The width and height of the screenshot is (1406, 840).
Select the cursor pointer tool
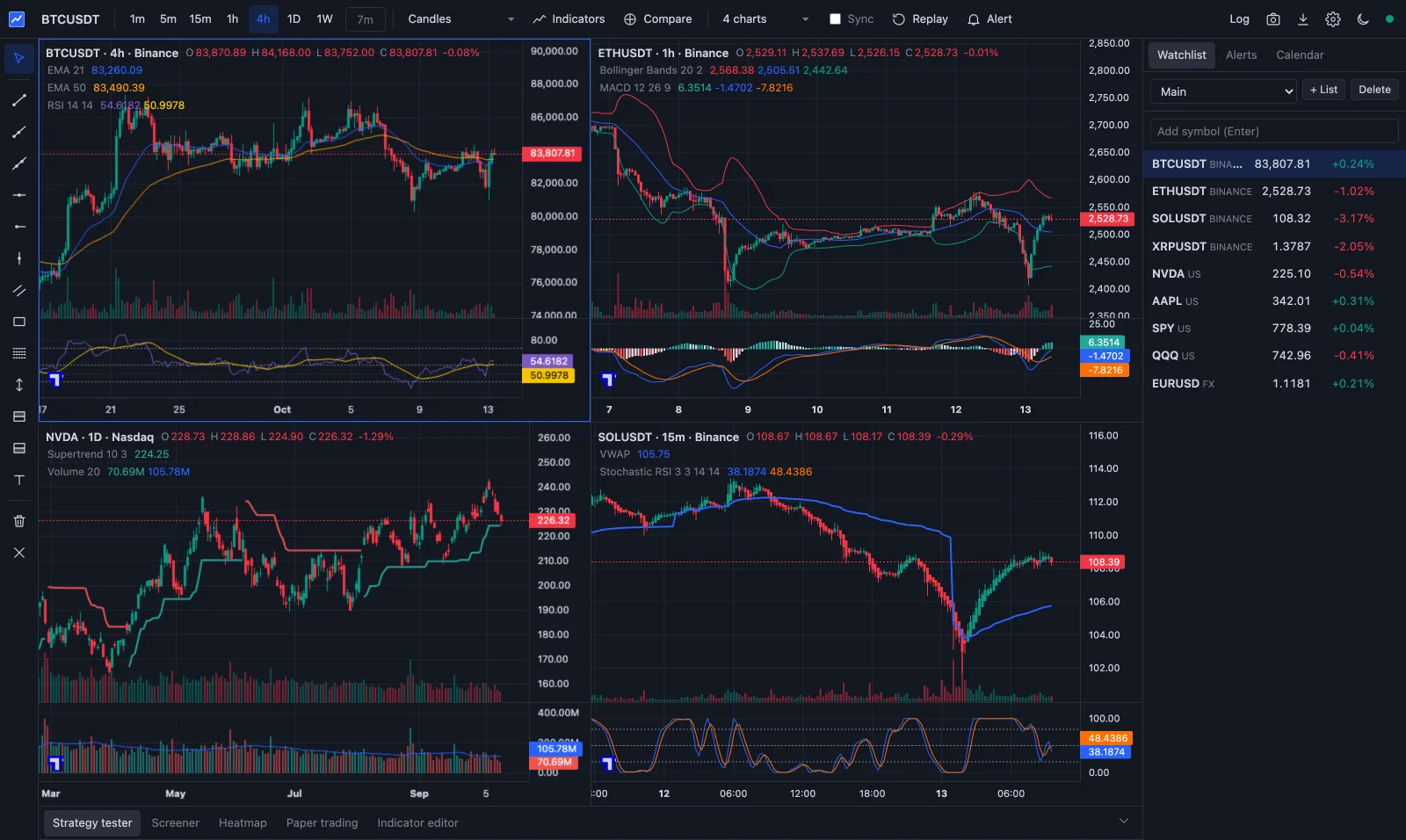pyautogui.click(x=19, y=58)
